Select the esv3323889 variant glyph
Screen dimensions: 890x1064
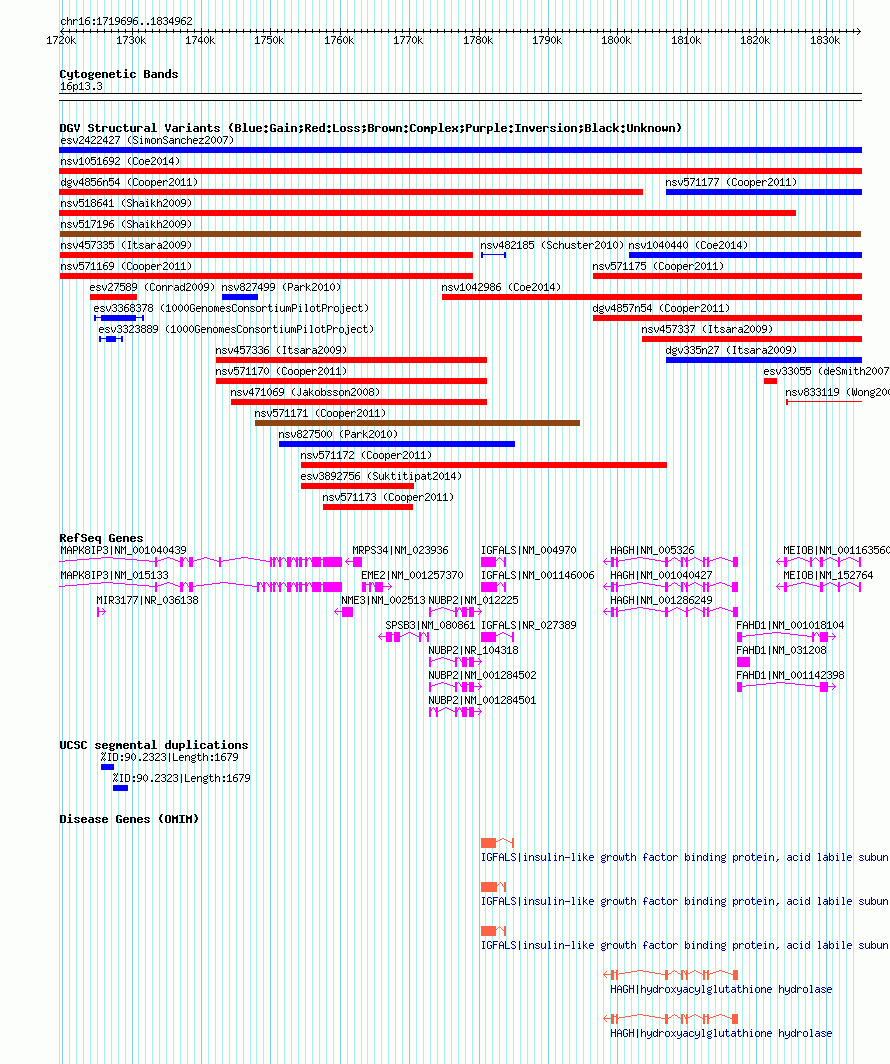coord(111,339)
